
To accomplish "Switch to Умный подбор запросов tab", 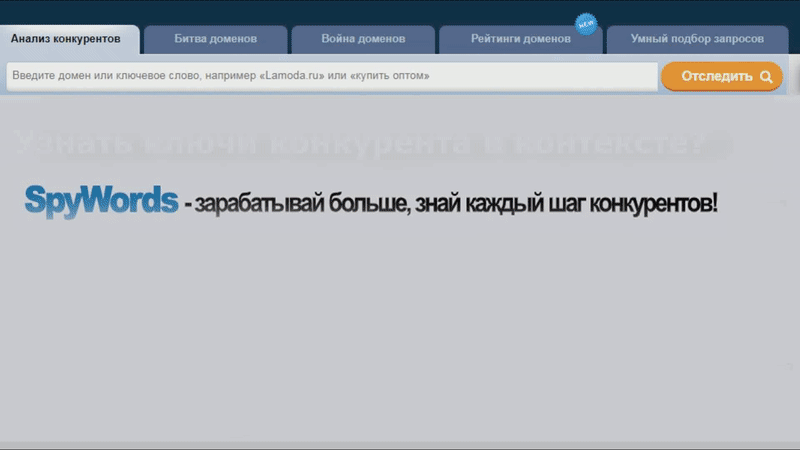I will 697,39.
